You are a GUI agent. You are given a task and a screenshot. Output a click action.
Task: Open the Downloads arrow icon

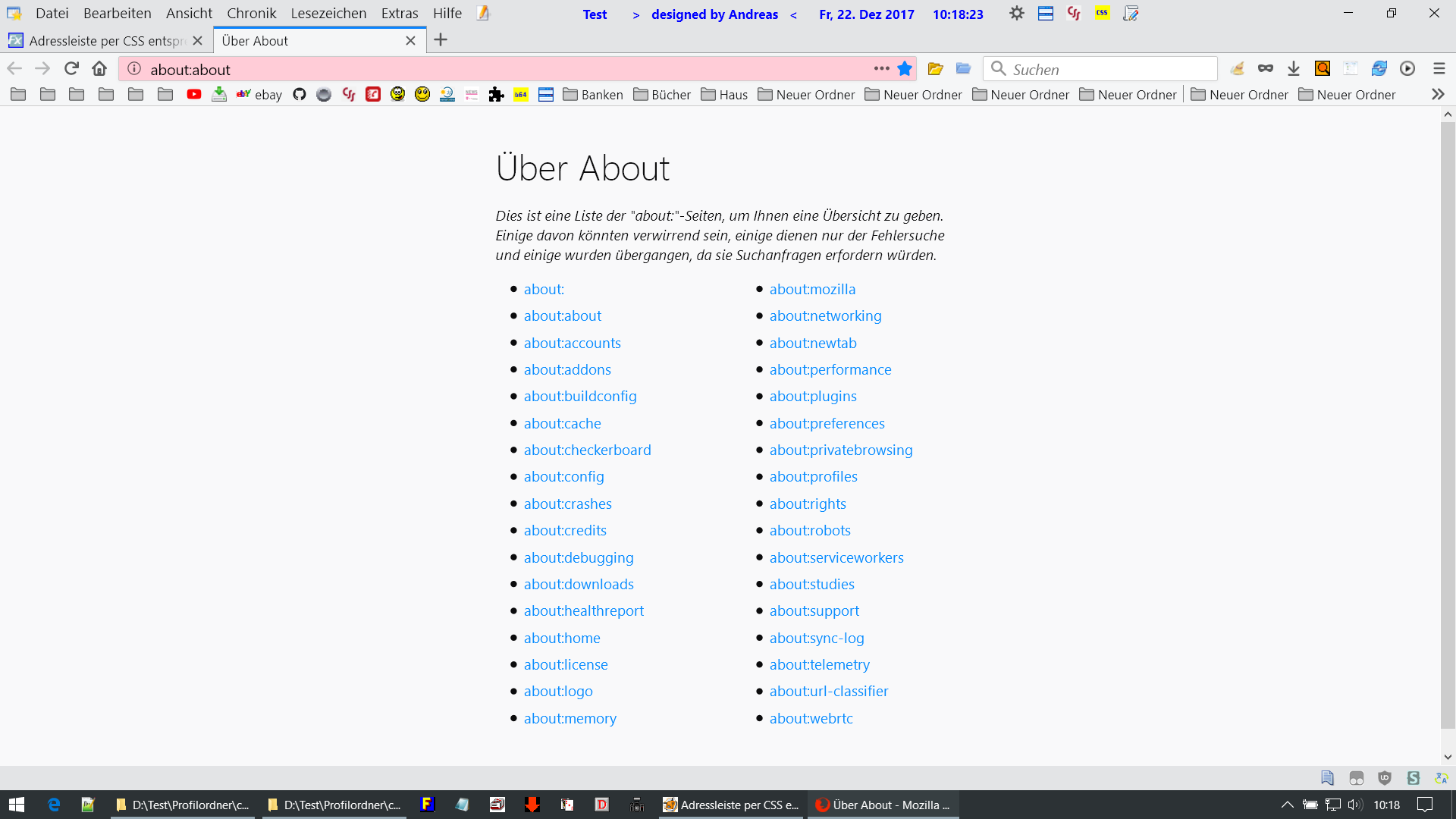coord(1294,69)
